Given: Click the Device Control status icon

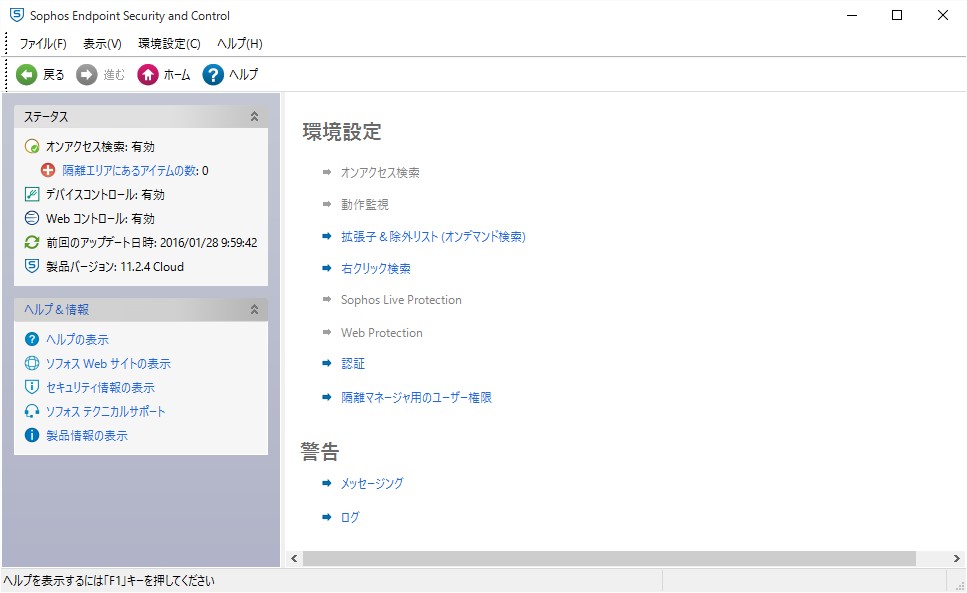Looking at the screenshot, I should pyautogui.click(x=31, y=194).
